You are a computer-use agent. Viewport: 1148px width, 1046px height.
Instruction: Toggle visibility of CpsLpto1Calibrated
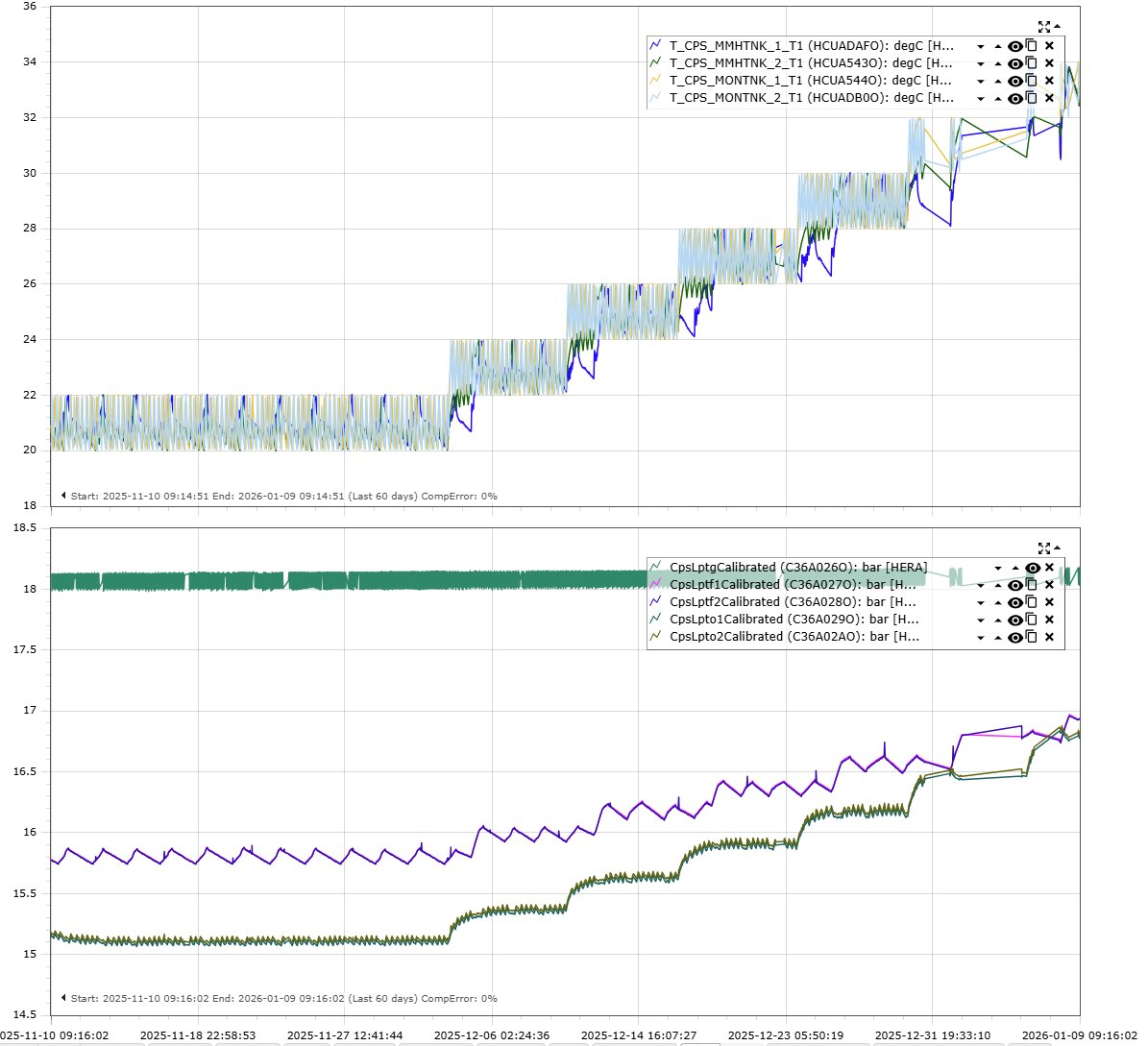(x=1014, y=620)
